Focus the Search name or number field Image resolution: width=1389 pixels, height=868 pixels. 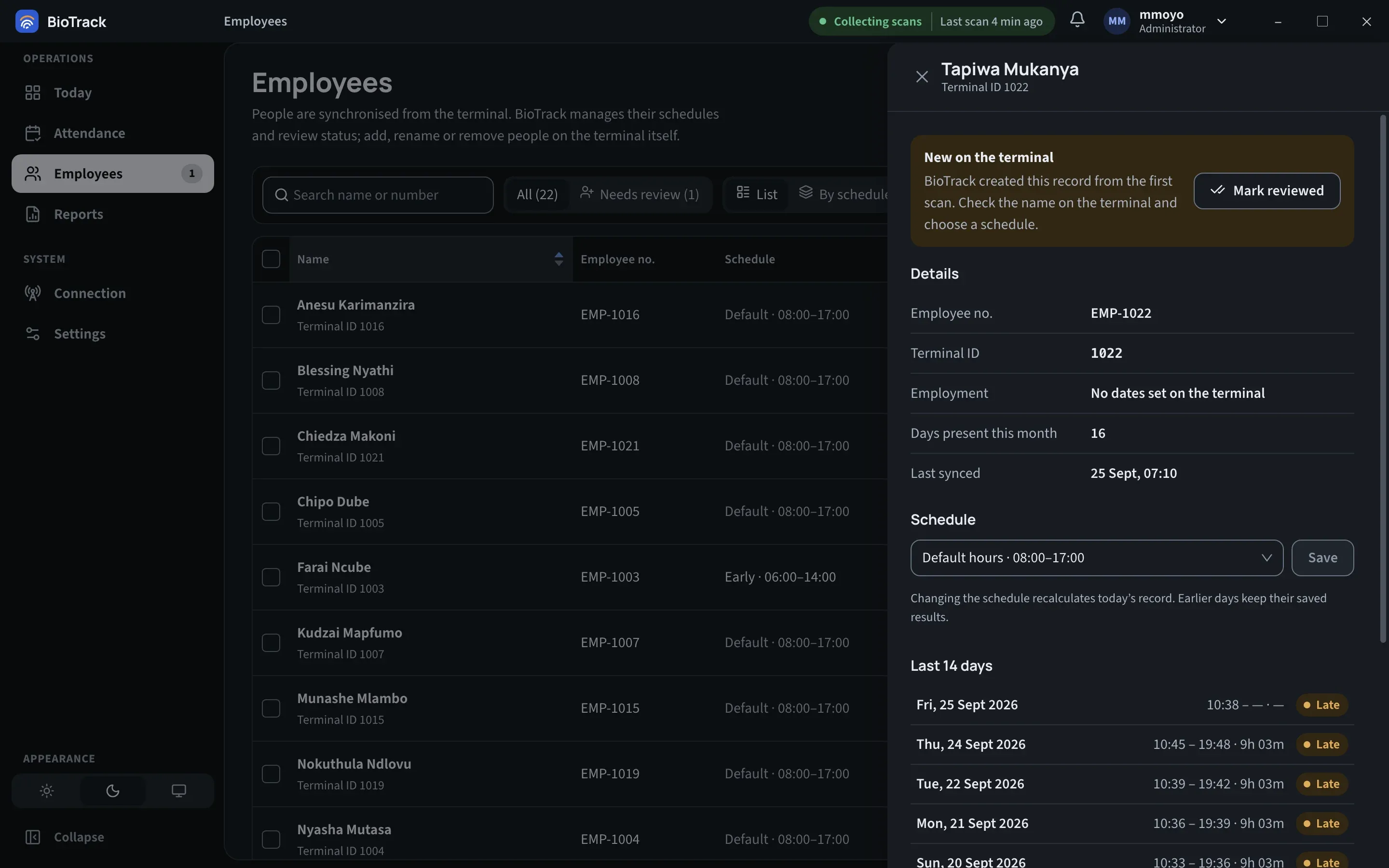(378, 195)
